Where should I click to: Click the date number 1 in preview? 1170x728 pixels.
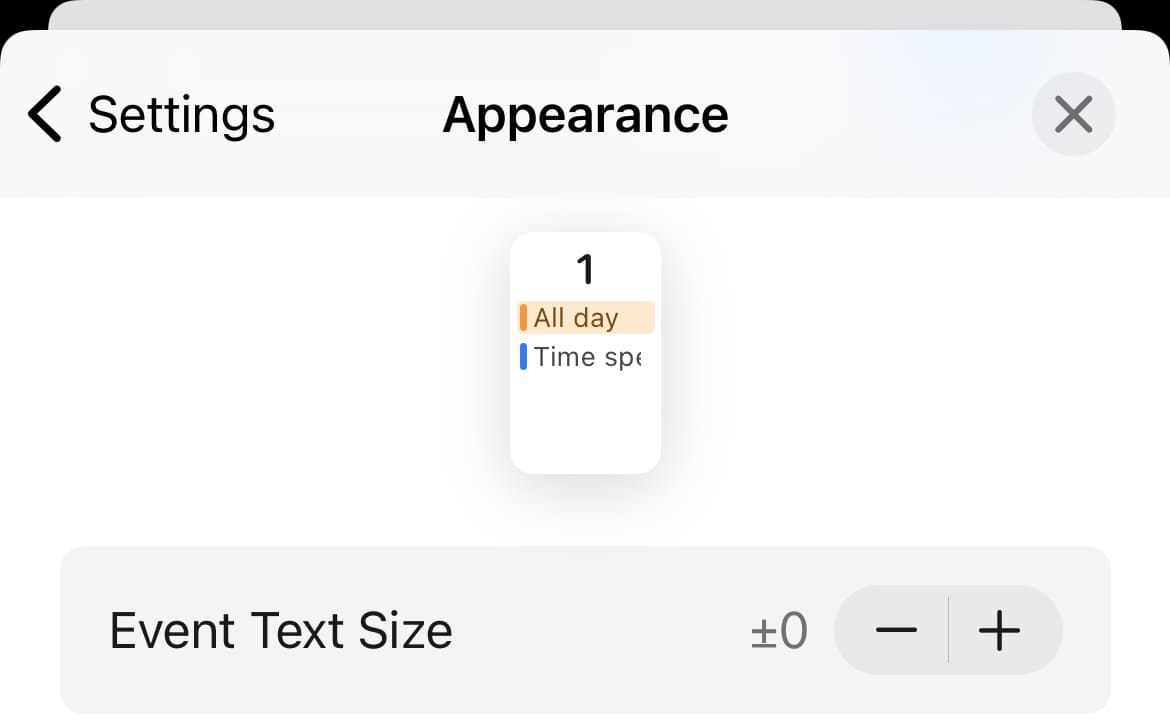pyautogui.click(x=585, y=269)
